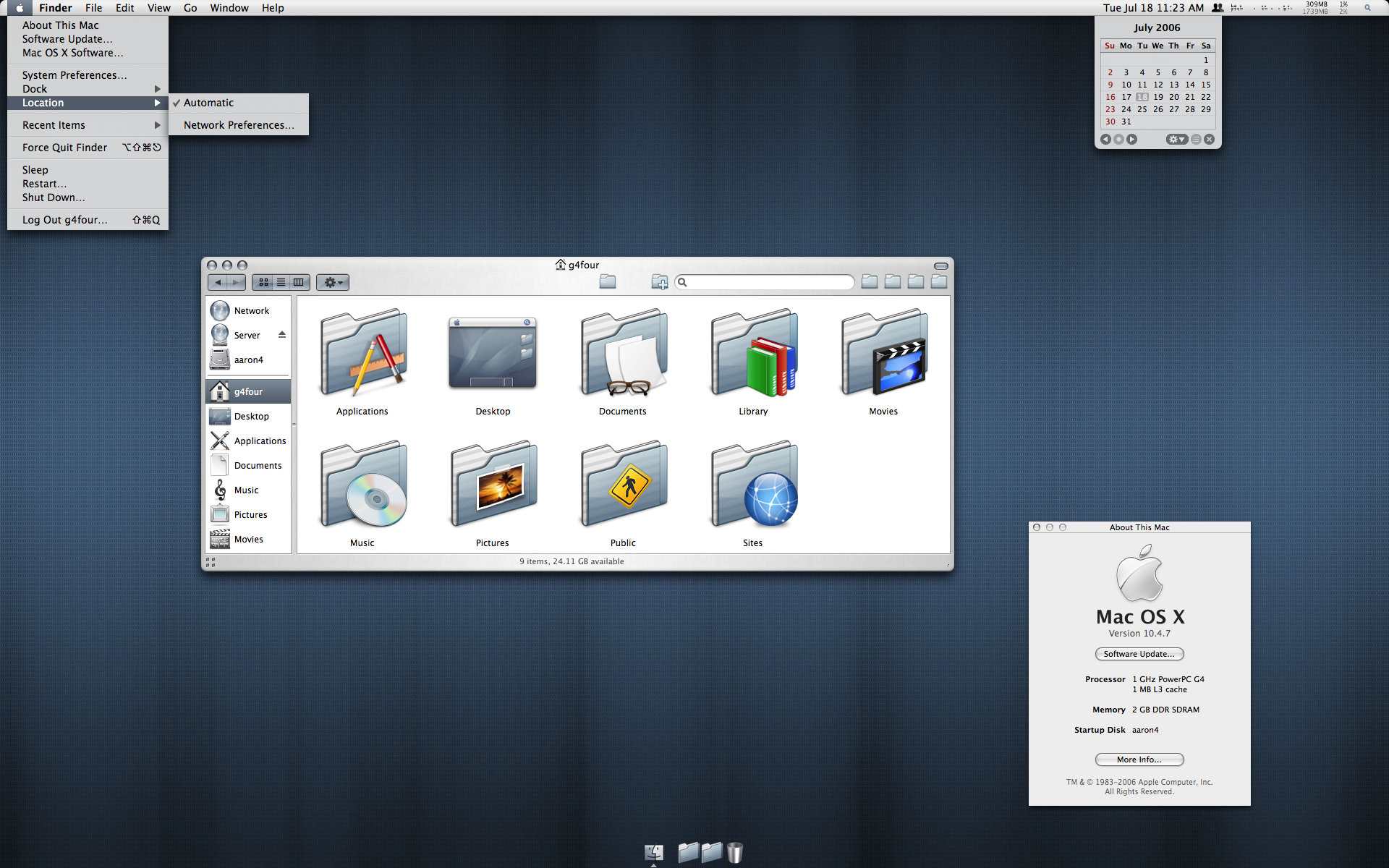Choose System Preferences from Apple menu

pyautogui.click(x=88, y=75)
